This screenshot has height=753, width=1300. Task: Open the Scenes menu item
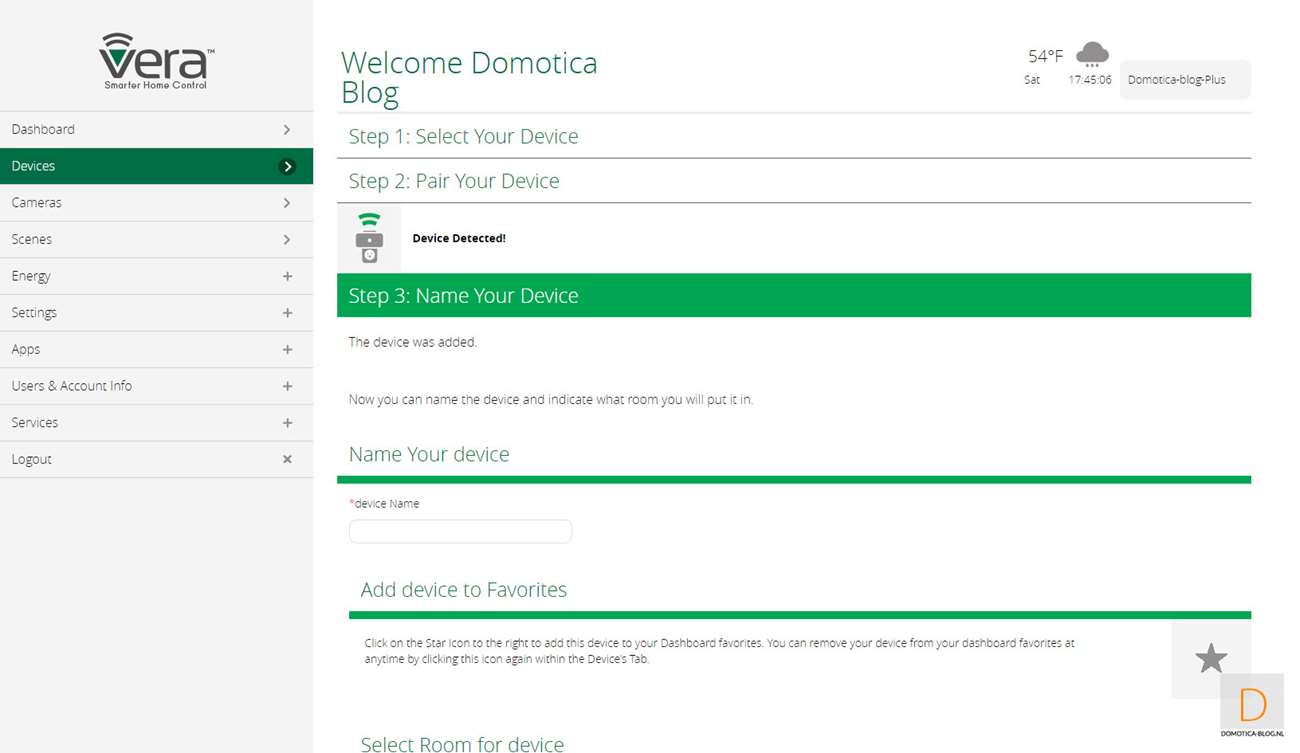pos(32,239)
